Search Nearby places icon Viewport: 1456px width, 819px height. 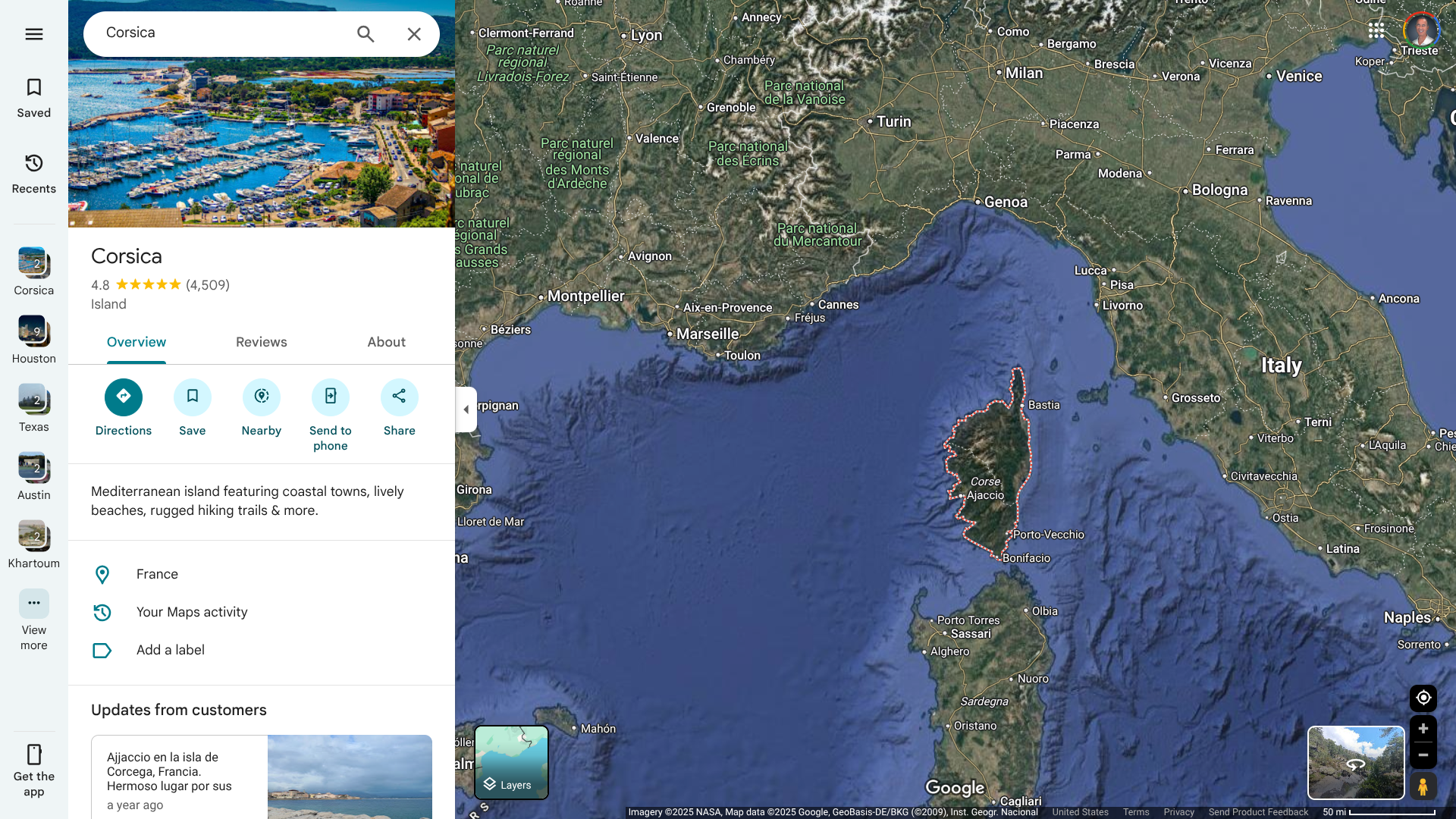(x=262, y=397)
